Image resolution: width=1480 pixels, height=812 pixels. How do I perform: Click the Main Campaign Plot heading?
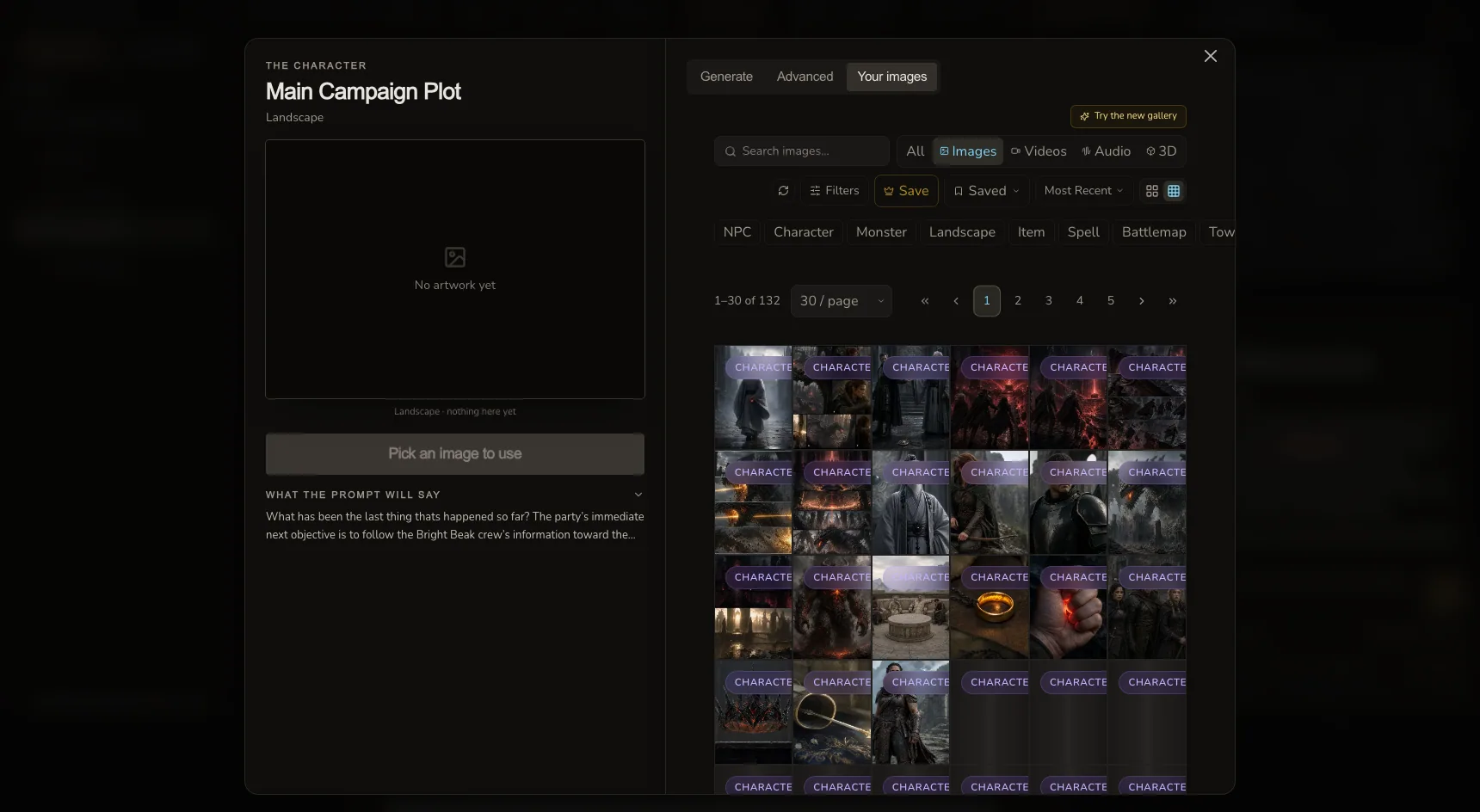tap(363, 91)
